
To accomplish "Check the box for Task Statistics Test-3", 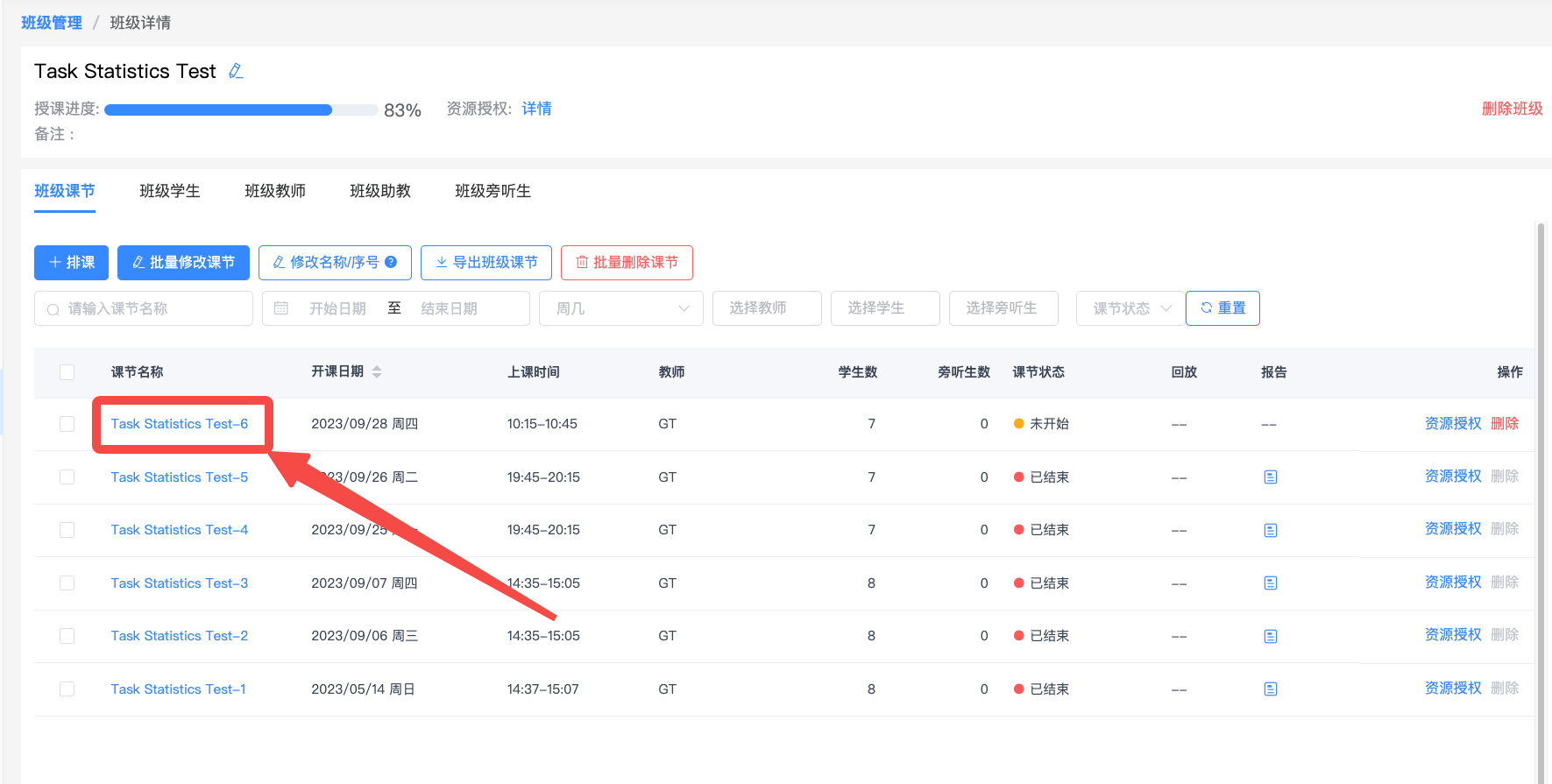I will (x=67, y=583).
